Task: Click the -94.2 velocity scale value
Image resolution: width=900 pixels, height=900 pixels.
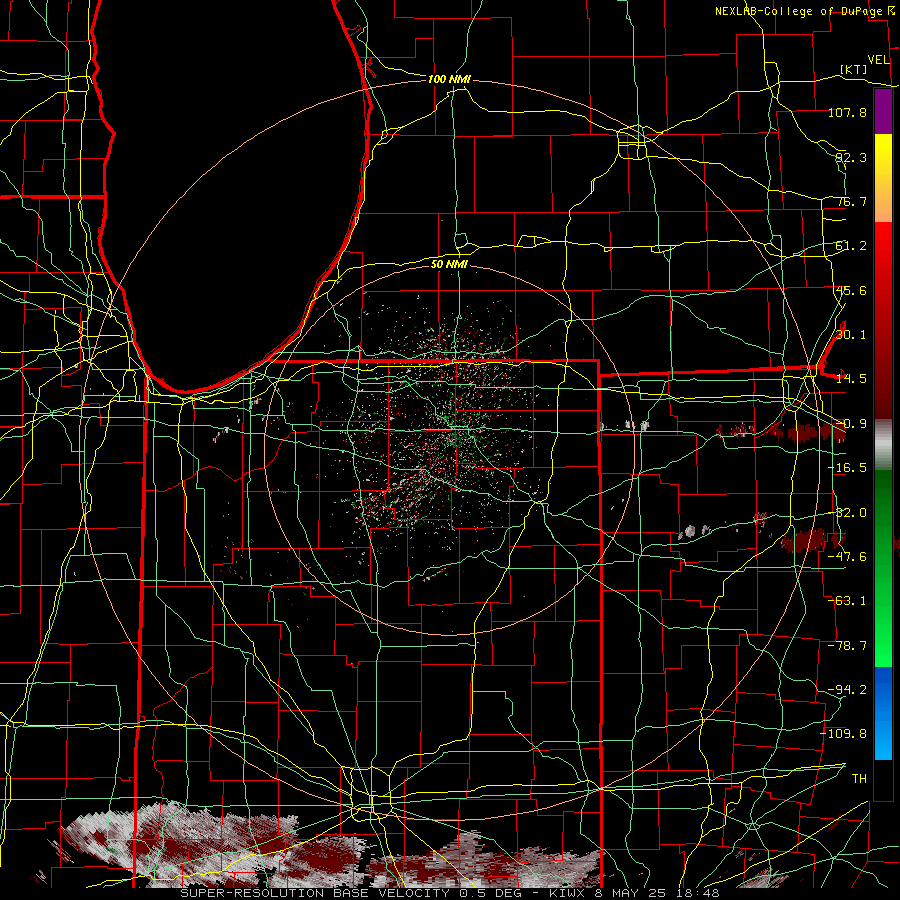Action: pyautogui.click(x=847, y=690)
